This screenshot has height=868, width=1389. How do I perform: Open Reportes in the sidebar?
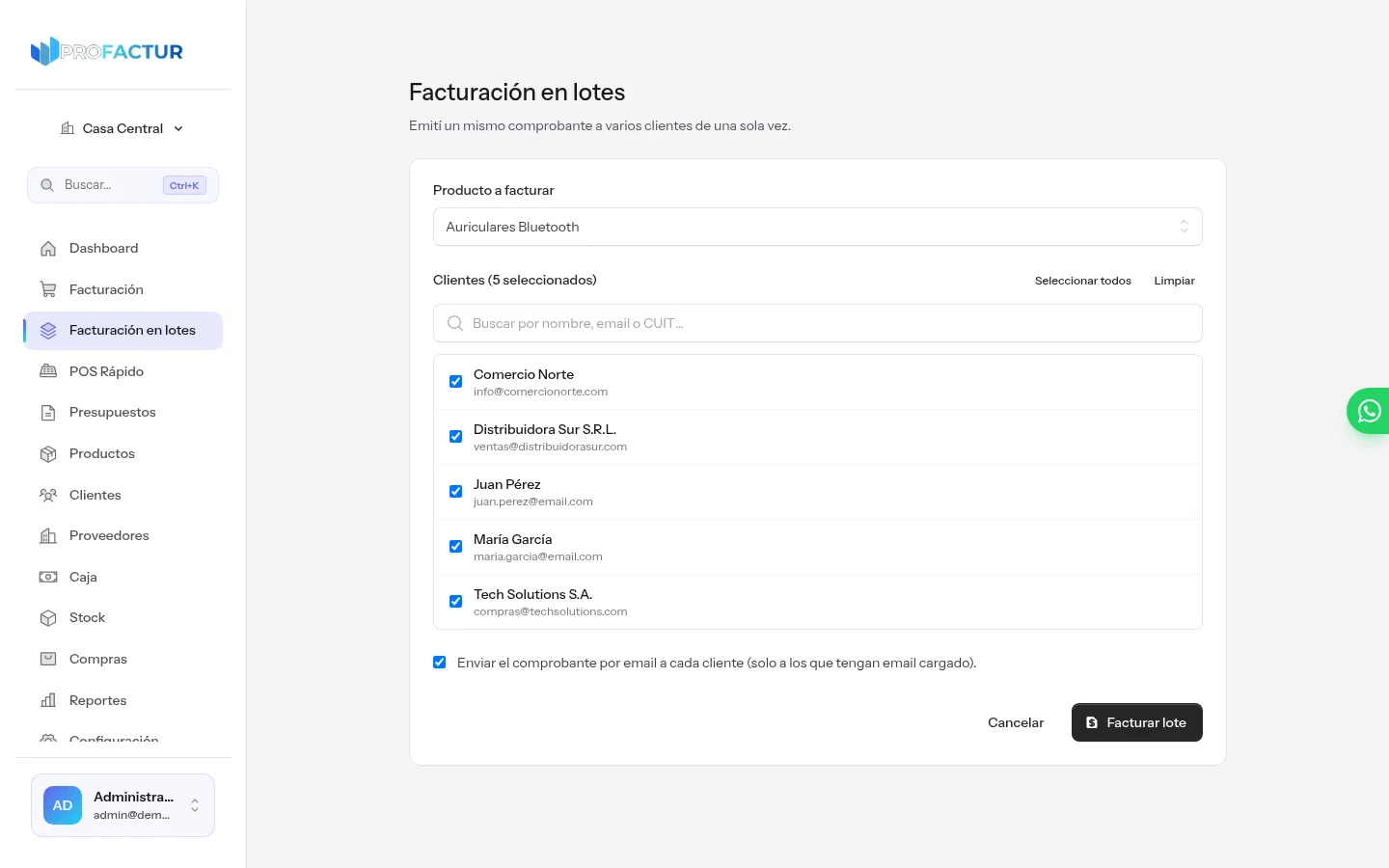point(123,700)
